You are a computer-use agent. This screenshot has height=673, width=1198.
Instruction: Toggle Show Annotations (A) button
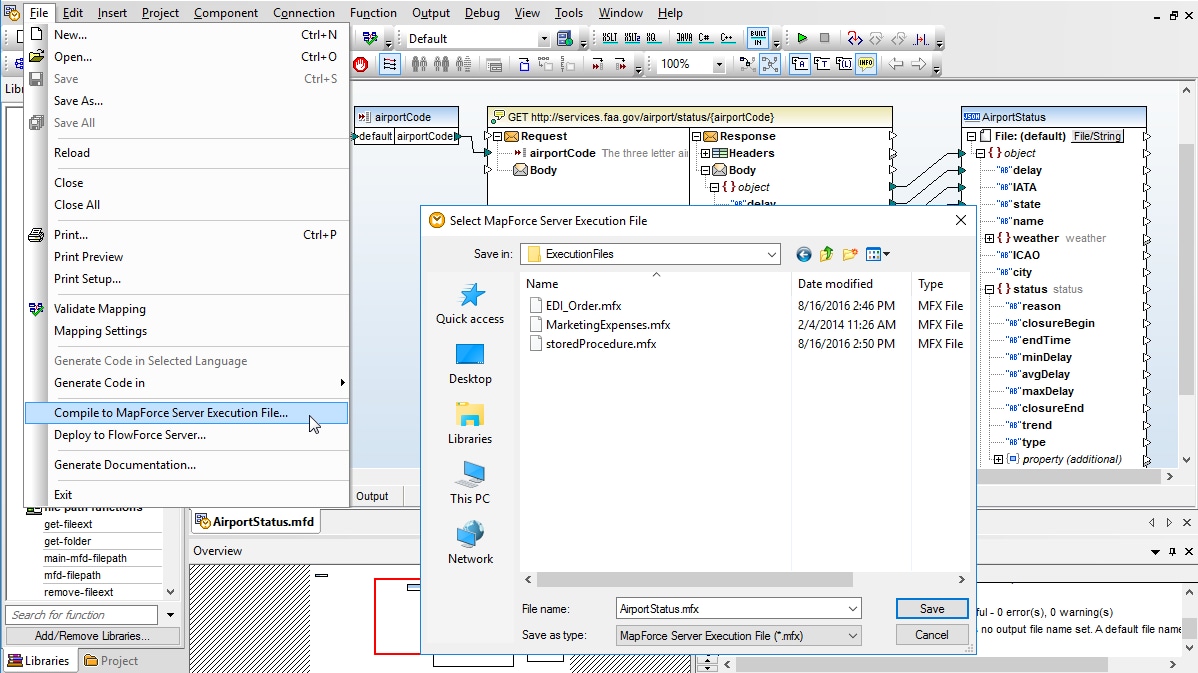[x=799, y=64]
